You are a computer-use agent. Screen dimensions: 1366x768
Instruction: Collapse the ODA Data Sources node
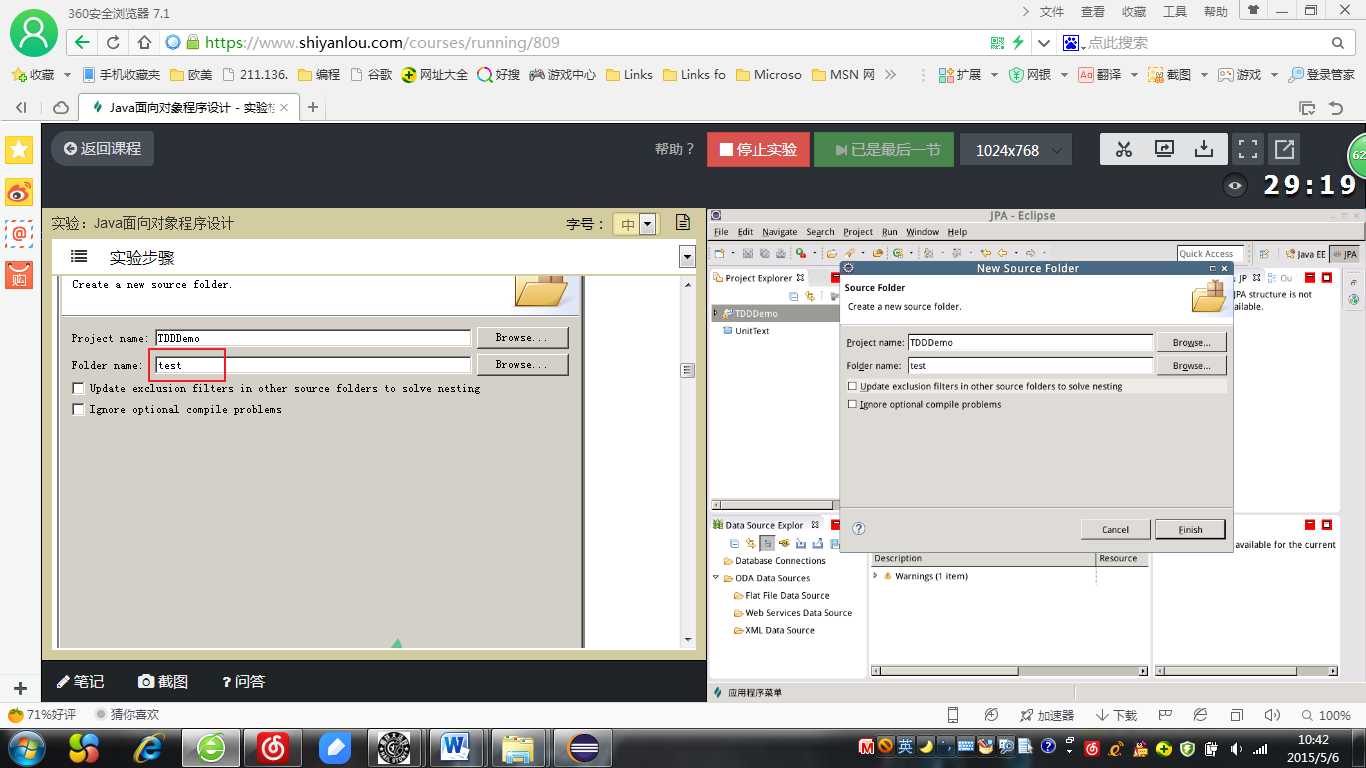[716, 578]
